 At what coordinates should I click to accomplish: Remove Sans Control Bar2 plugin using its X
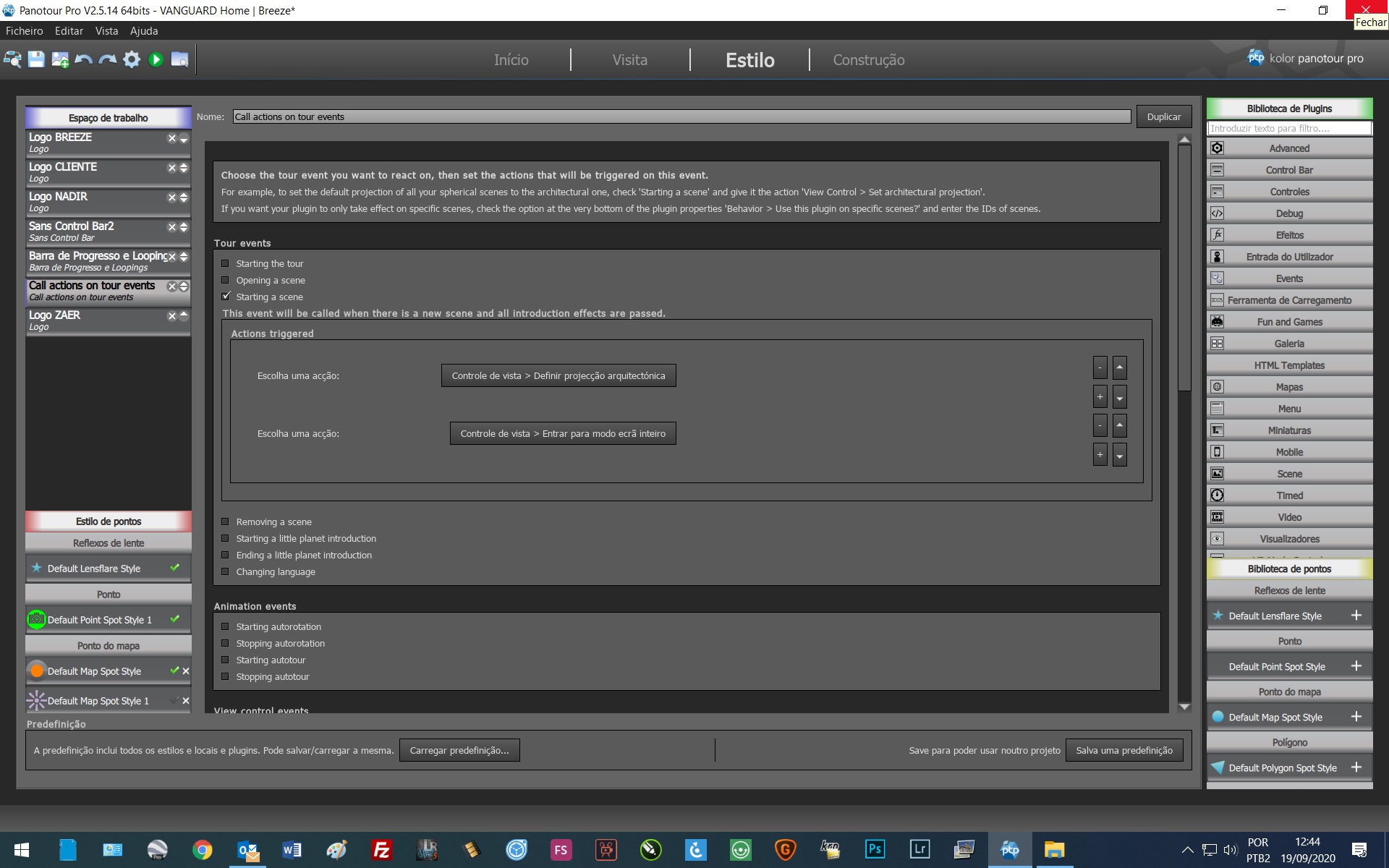coord(172,227)
